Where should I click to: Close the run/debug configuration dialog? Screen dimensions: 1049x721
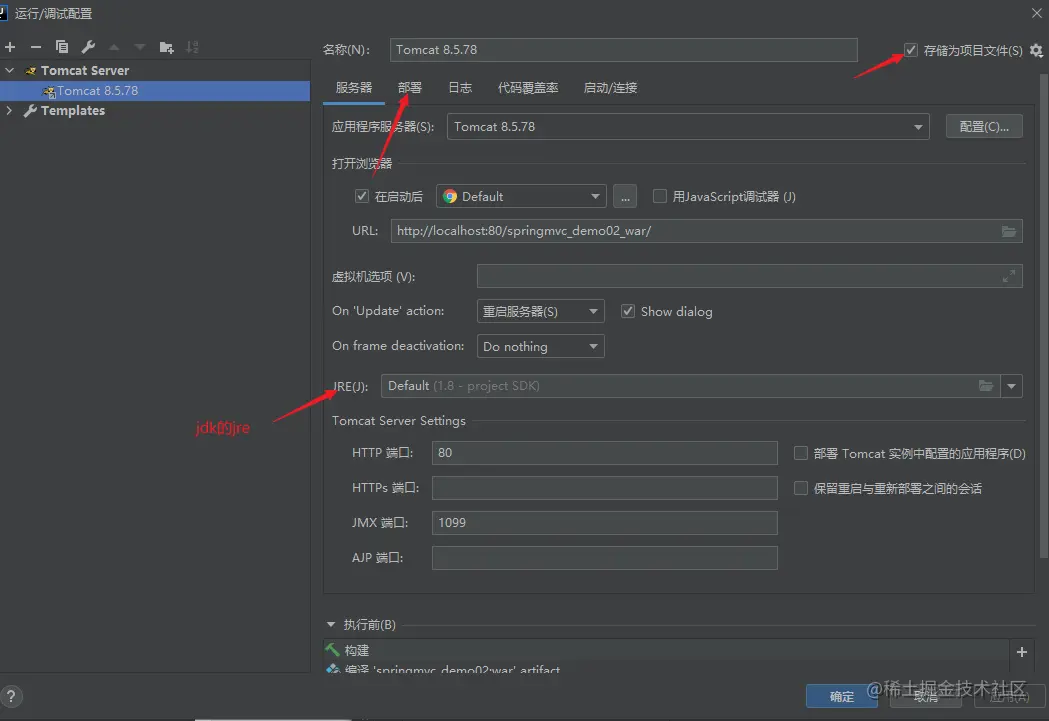pyautogui.click(x=1036, y=13)
